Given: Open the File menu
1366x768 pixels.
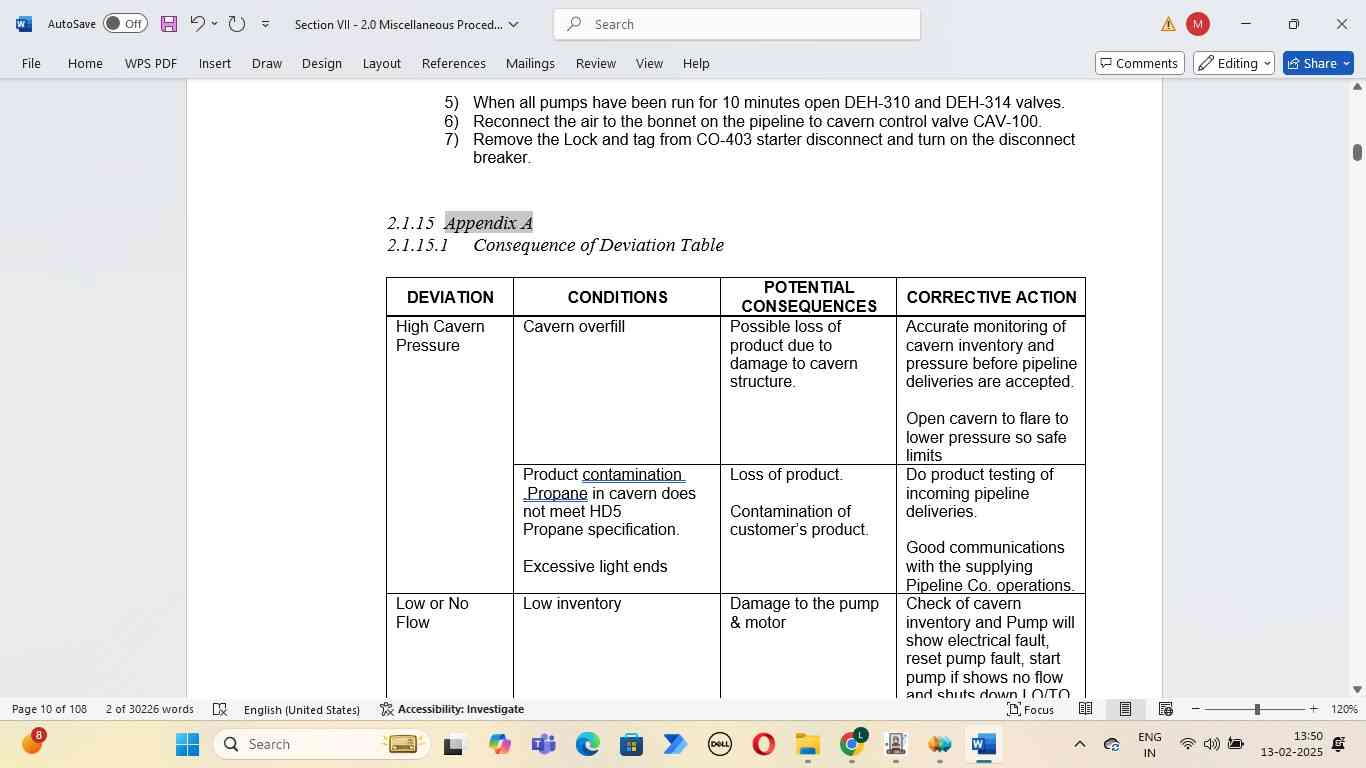Looking at the screenshot, I should (x=31, y=63).
